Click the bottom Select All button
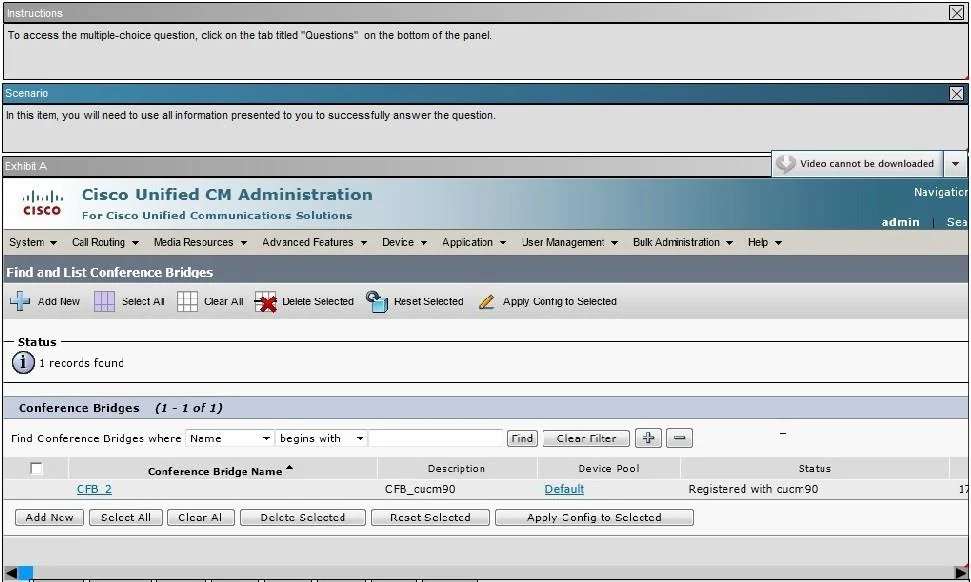The height and width of the screenshot is (582, 971). 126,517
